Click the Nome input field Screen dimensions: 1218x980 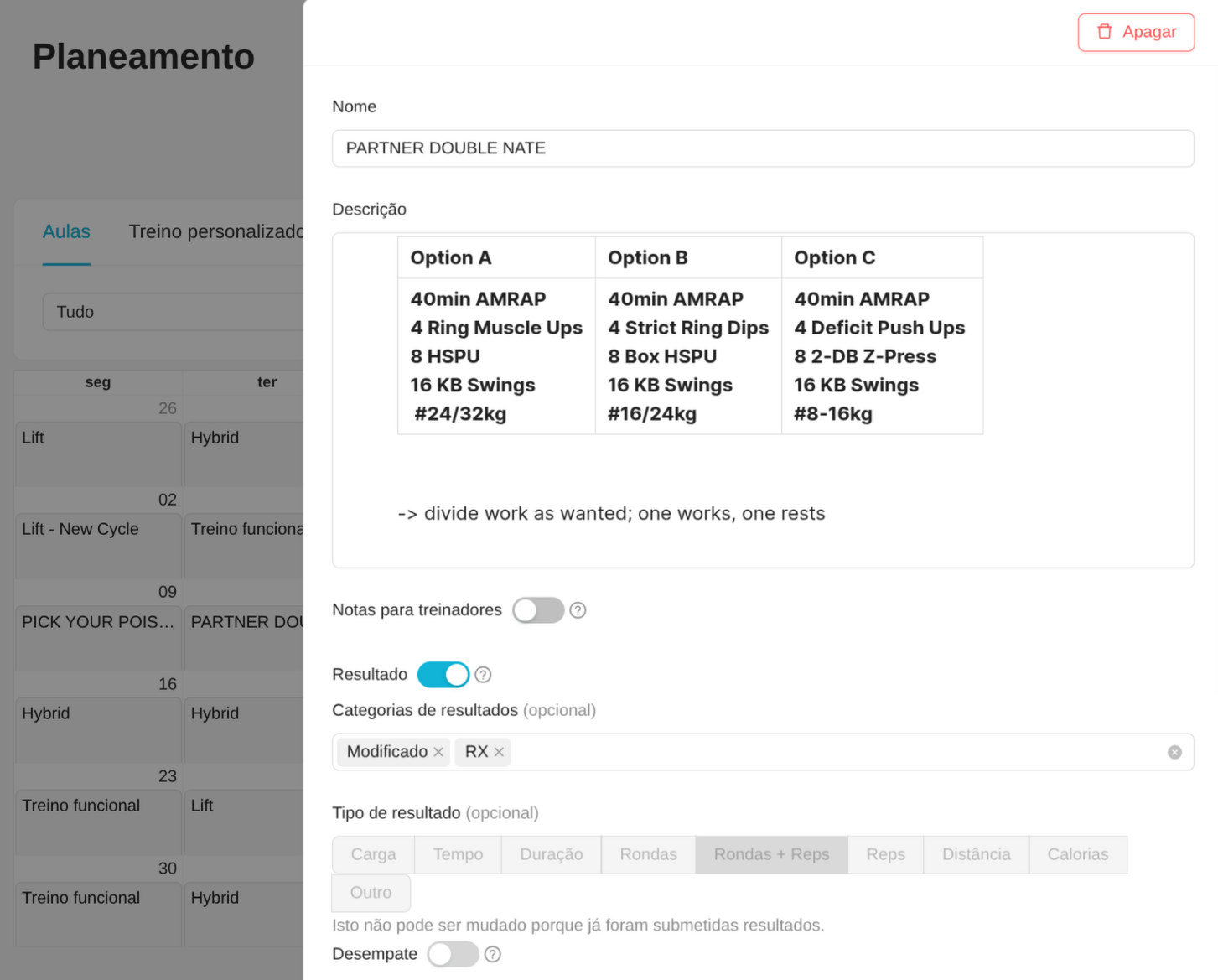tap(763, 148)
